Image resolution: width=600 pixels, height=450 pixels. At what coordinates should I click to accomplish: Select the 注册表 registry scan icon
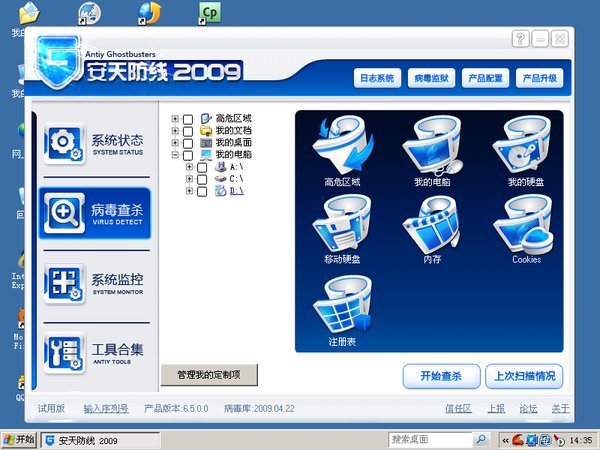tap(343, 305)
